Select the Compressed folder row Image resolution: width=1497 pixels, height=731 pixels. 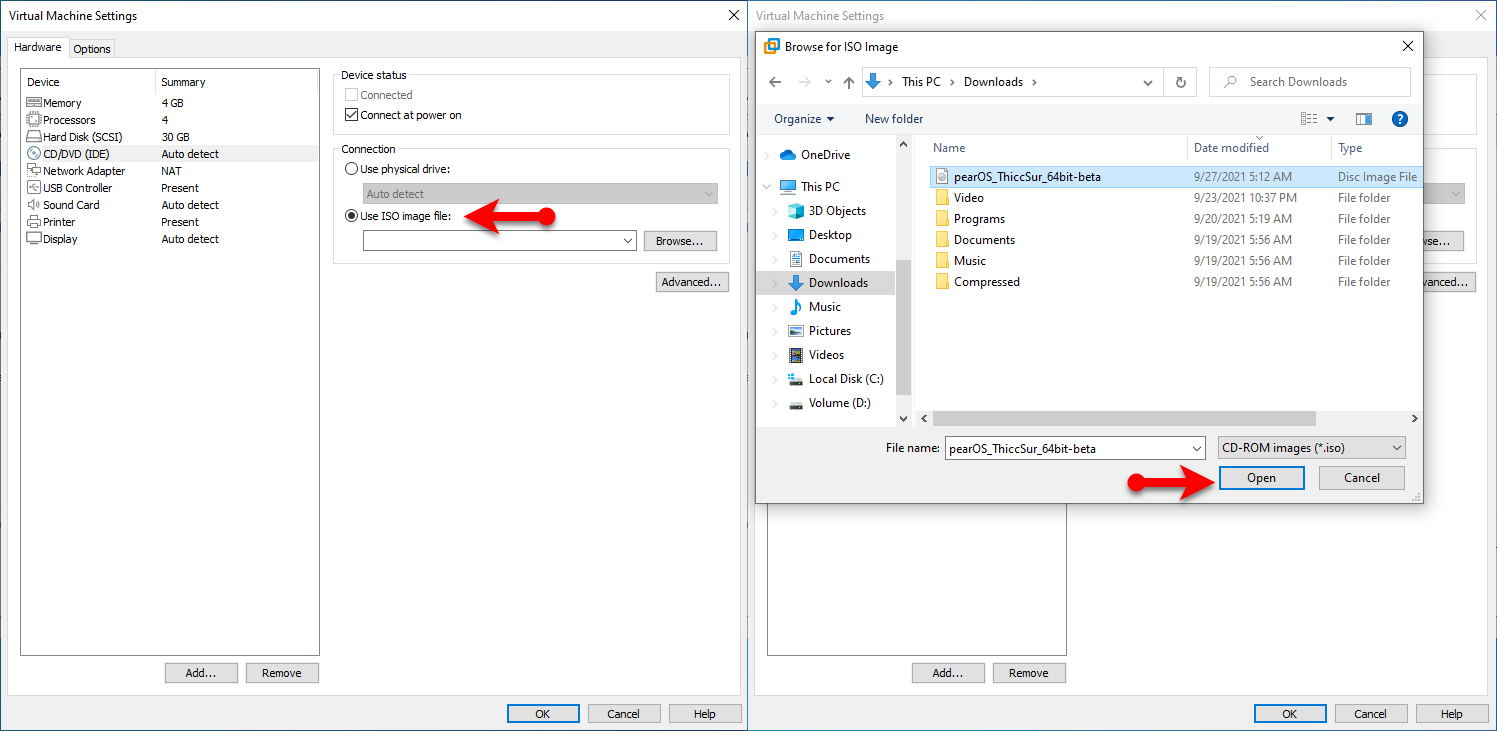point(1174,282)
